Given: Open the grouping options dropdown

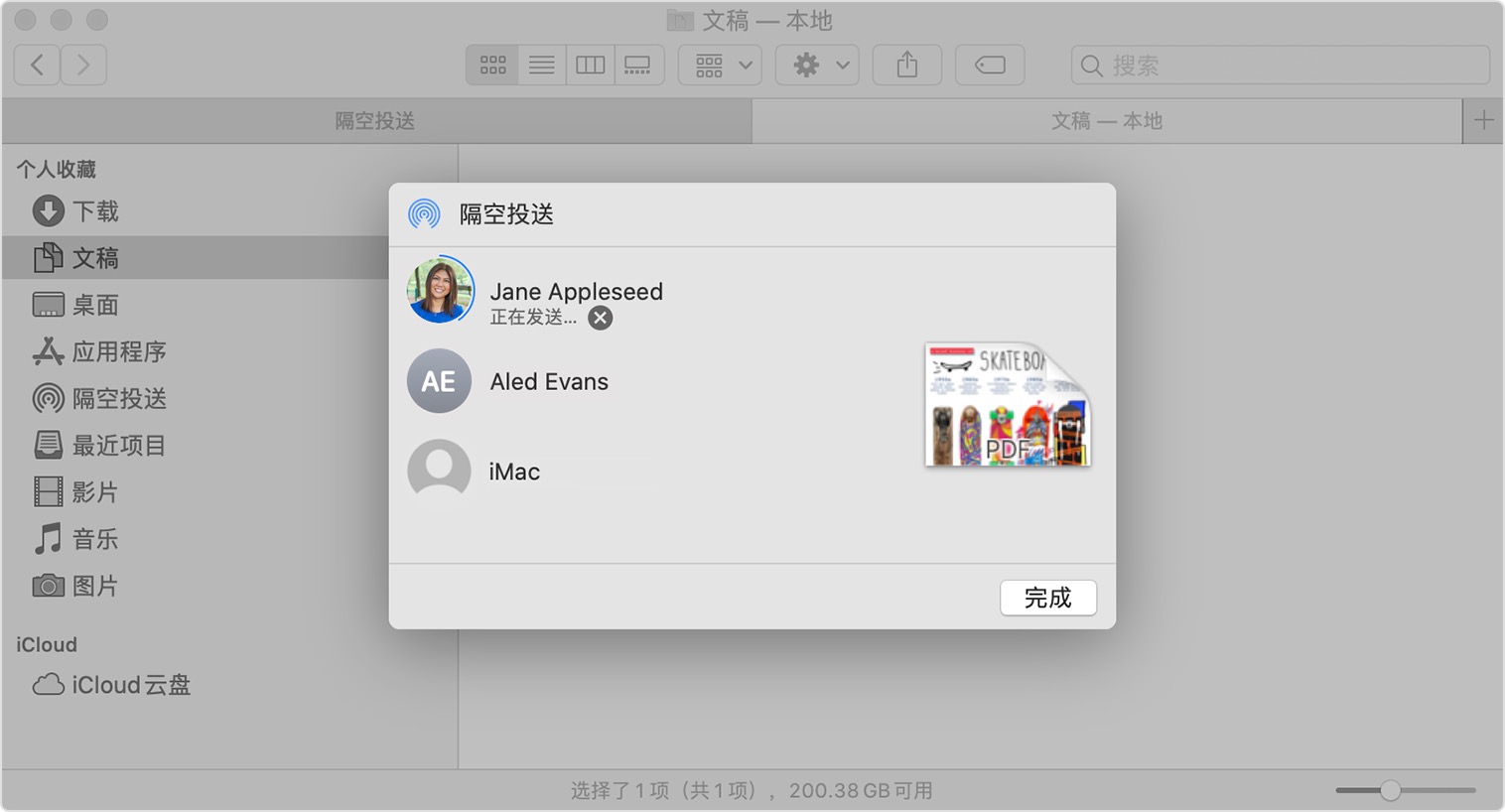Looking at the screenshot, I should pos(719,64).
